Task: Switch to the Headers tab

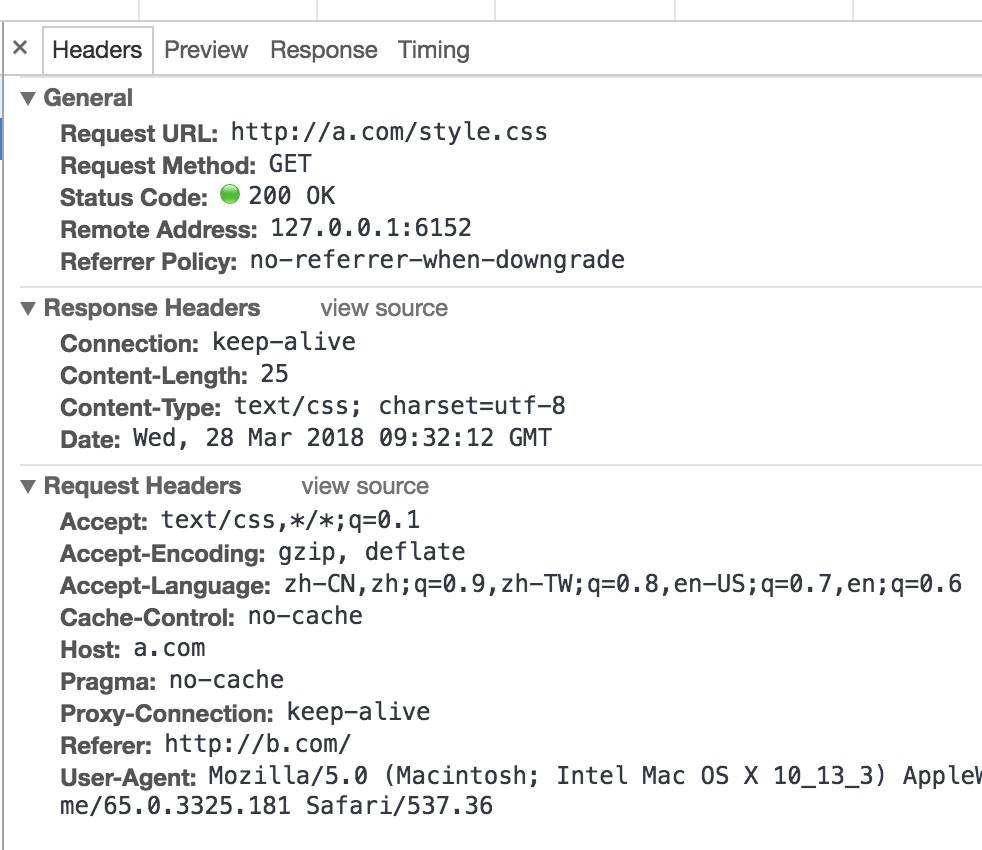Action: [98, 50]
